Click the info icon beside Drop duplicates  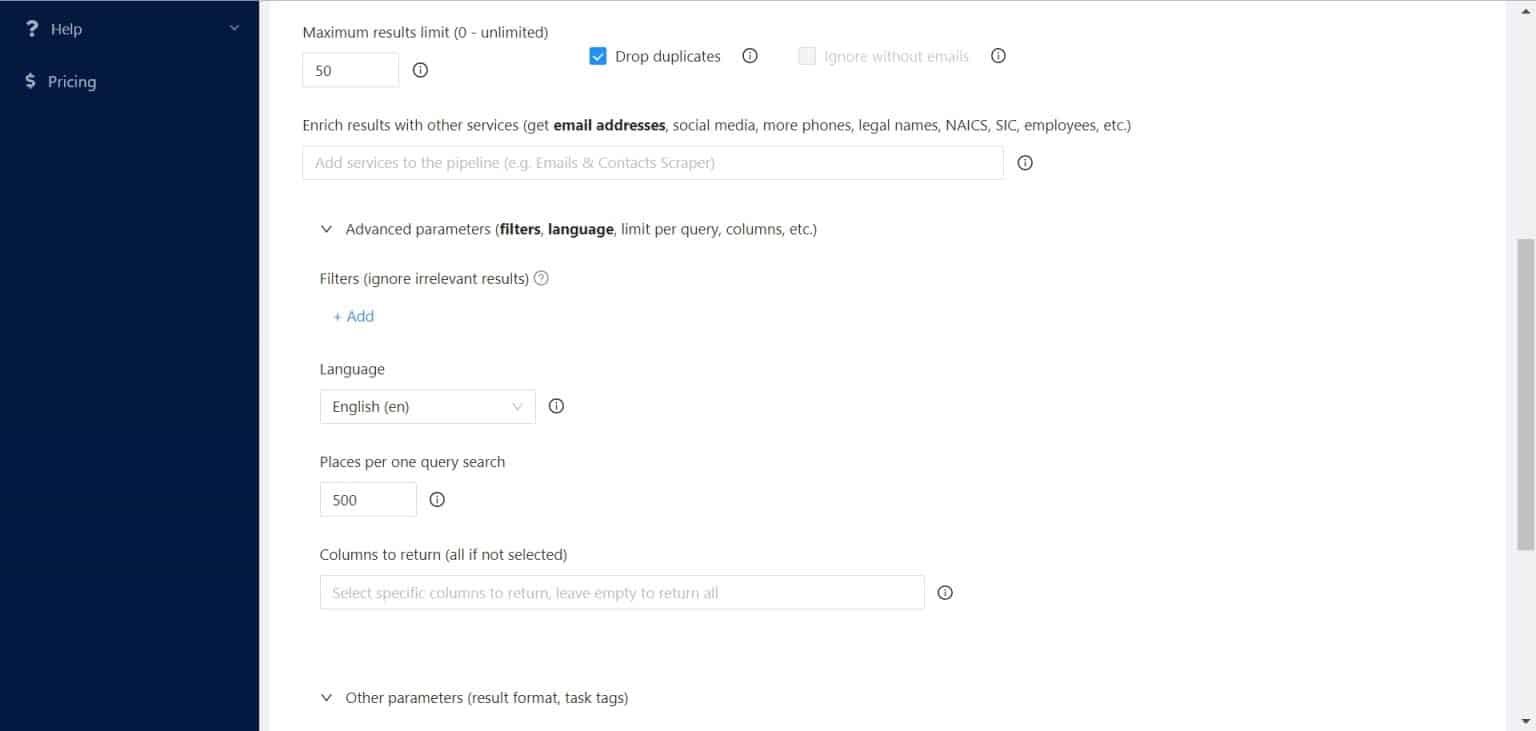[749, 56]
